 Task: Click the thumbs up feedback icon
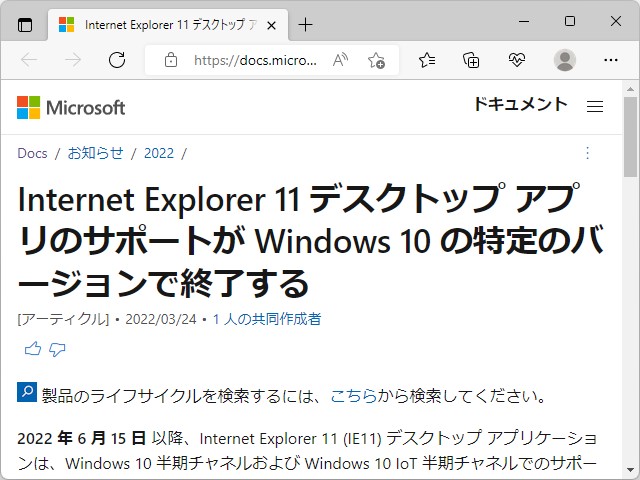tap(33, 349)
